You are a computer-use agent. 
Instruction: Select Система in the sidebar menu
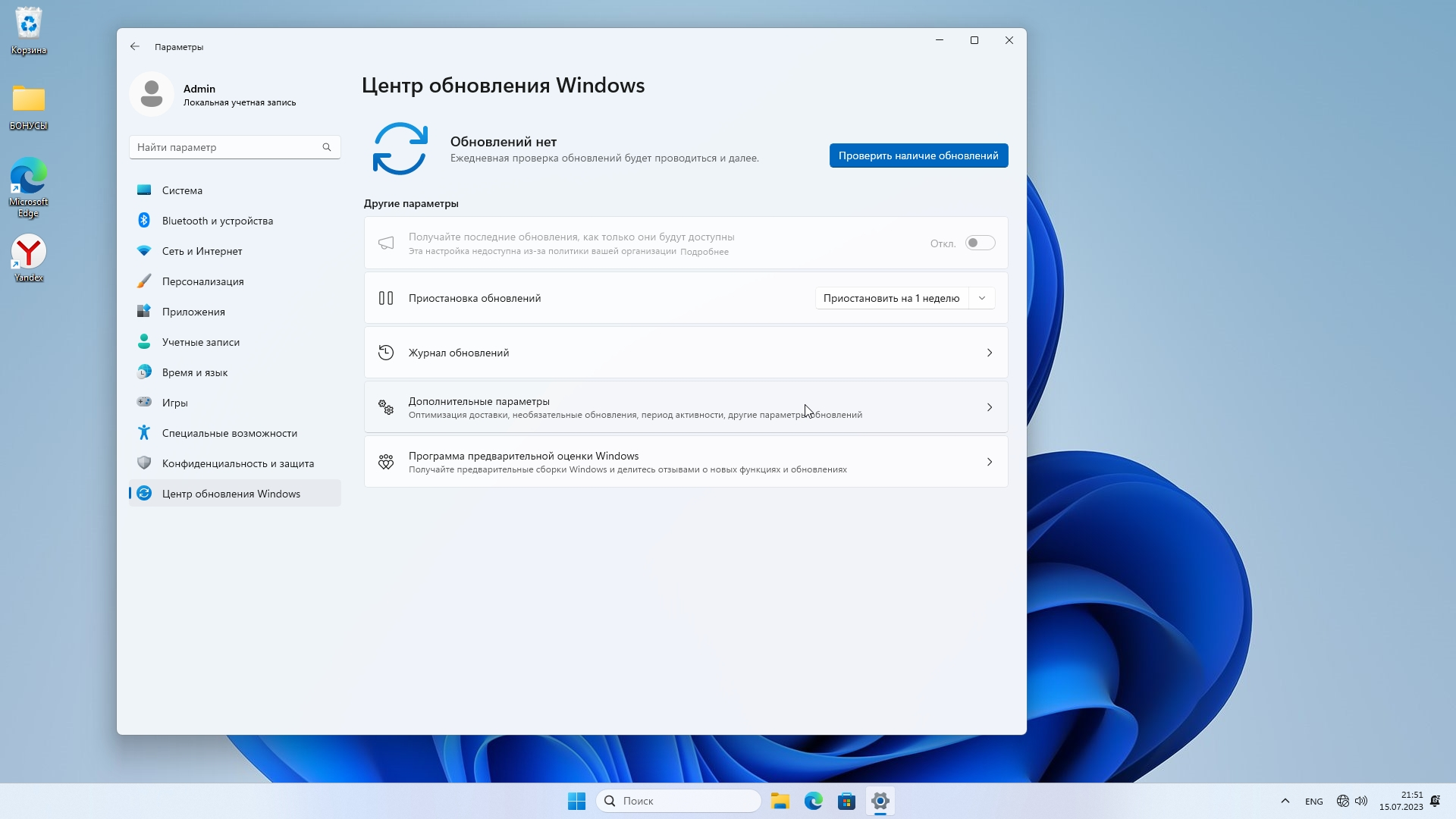[182, 190]
